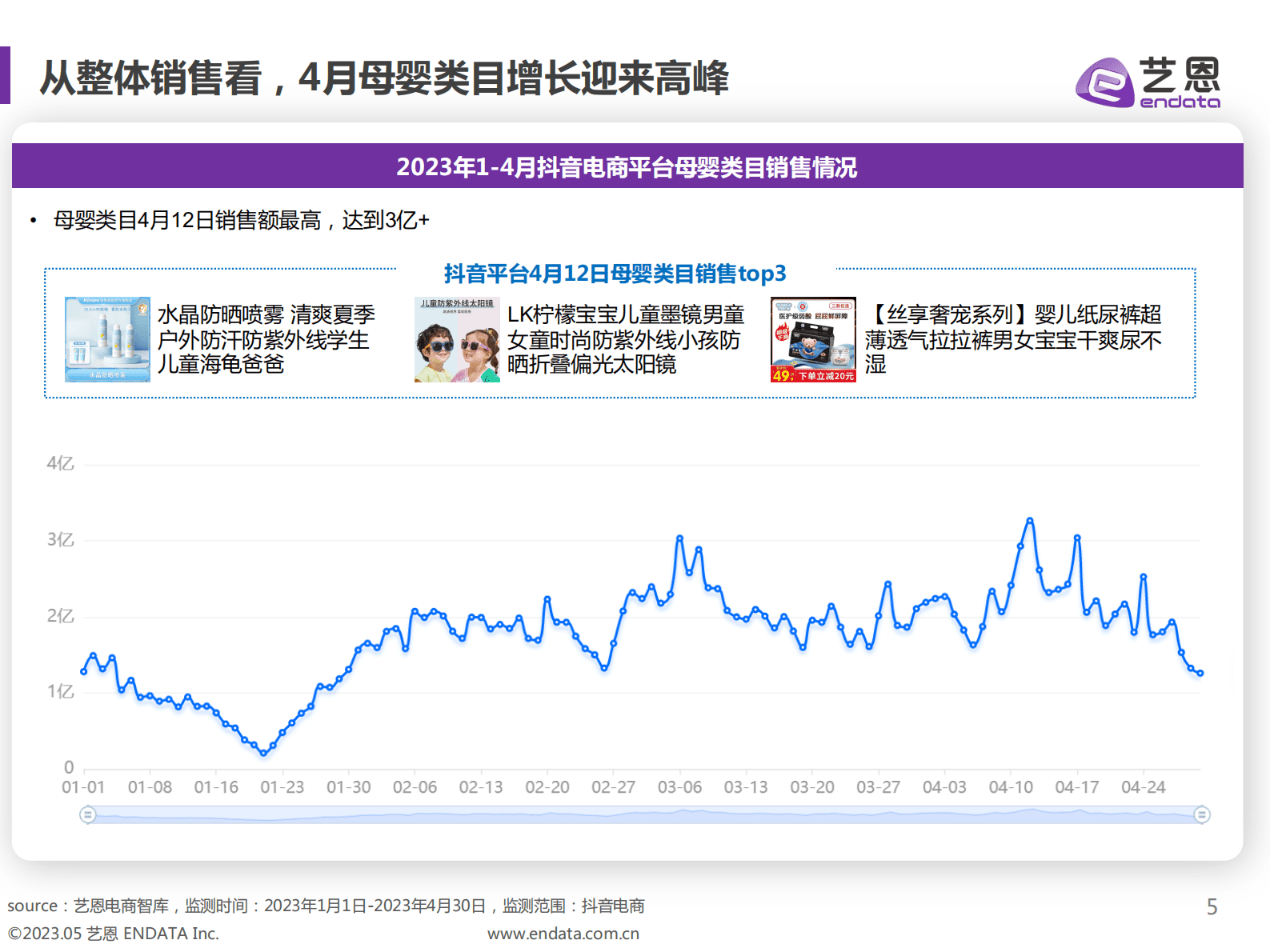Click the chart range slider's end handle
The height and width of the screenshot is (952, 1270).
[x=1201, y=814]
